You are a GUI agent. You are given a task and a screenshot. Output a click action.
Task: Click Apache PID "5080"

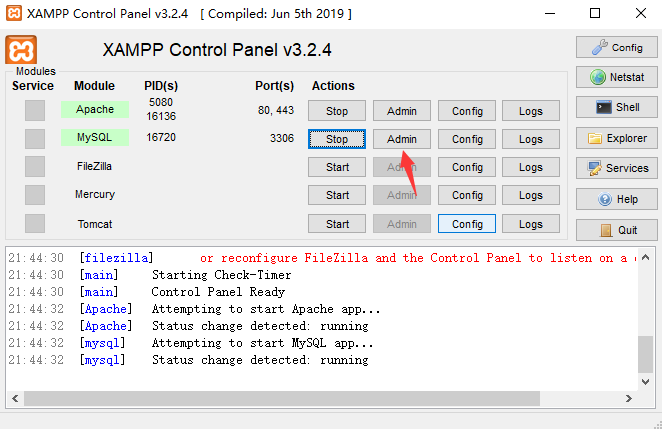click(161, 102)
